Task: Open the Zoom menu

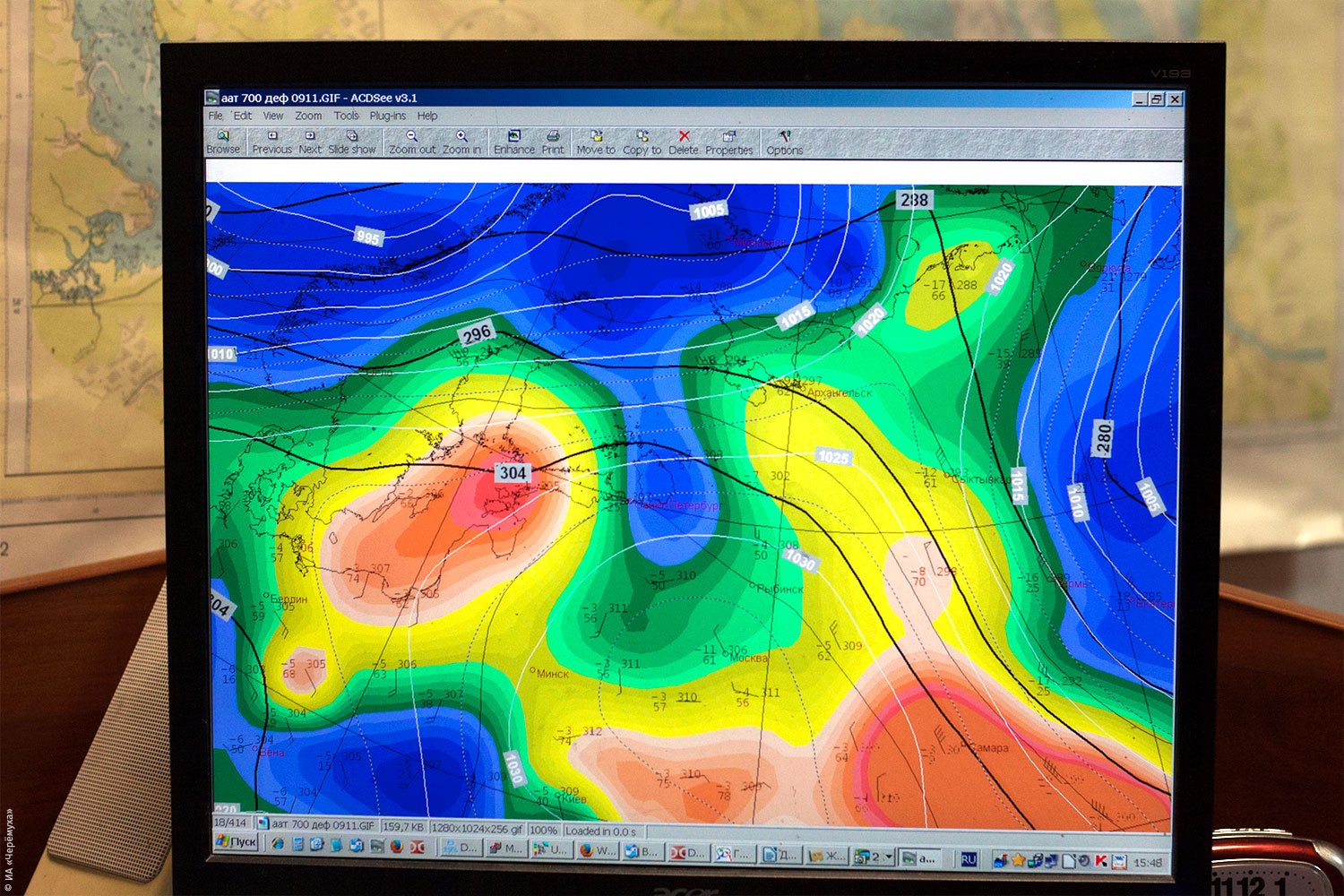Action: tap(308, 116)
